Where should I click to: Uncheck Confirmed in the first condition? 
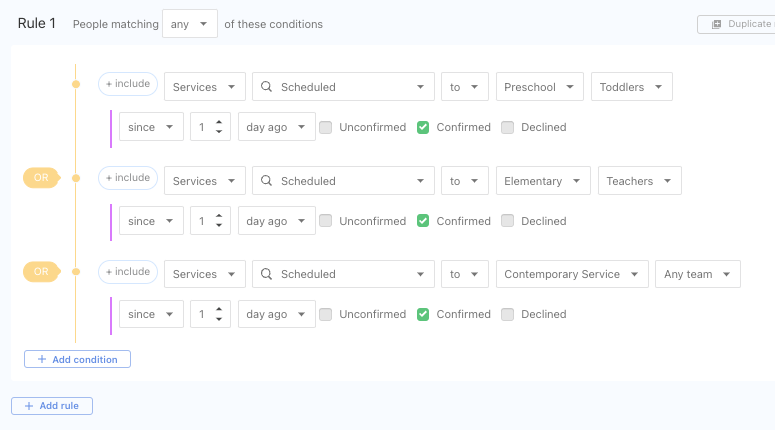tap(424, 127)
